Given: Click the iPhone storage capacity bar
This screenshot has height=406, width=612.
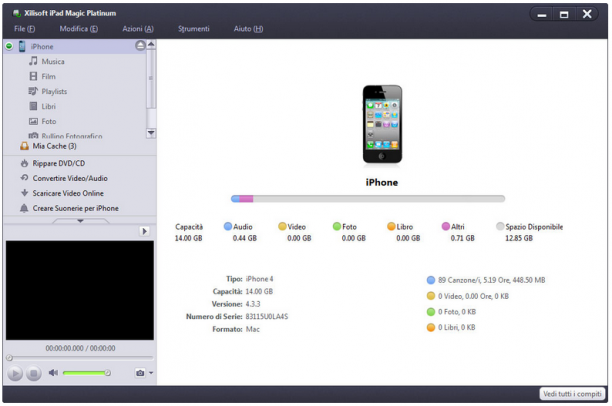Looking at the screenshot, I should point(368,199).
